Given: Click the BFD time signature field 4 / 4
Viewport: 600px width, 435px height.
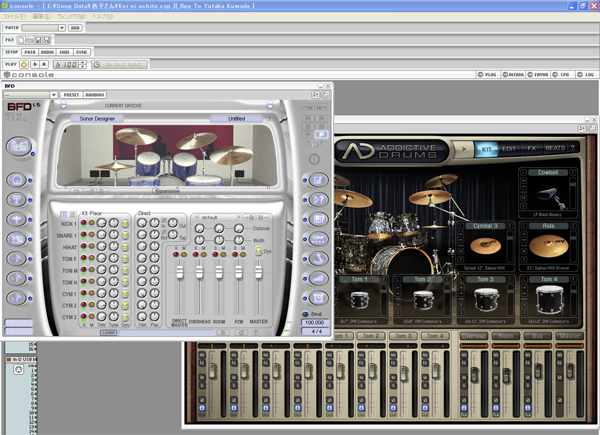Looking at the screenshot, I should tap(315, 331).
